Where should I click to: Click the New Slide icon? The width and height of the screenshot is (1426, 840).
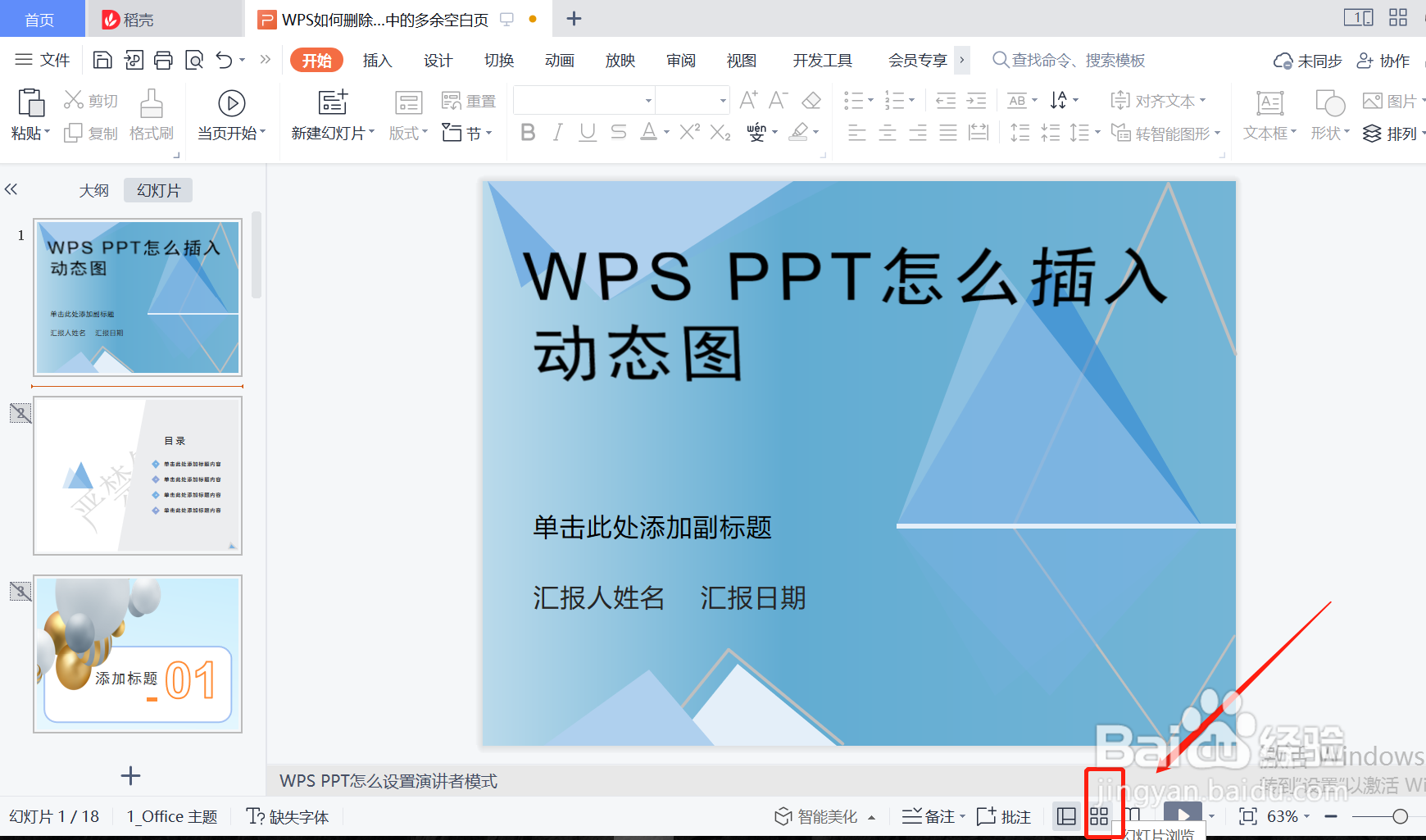[x=333, y=102]
